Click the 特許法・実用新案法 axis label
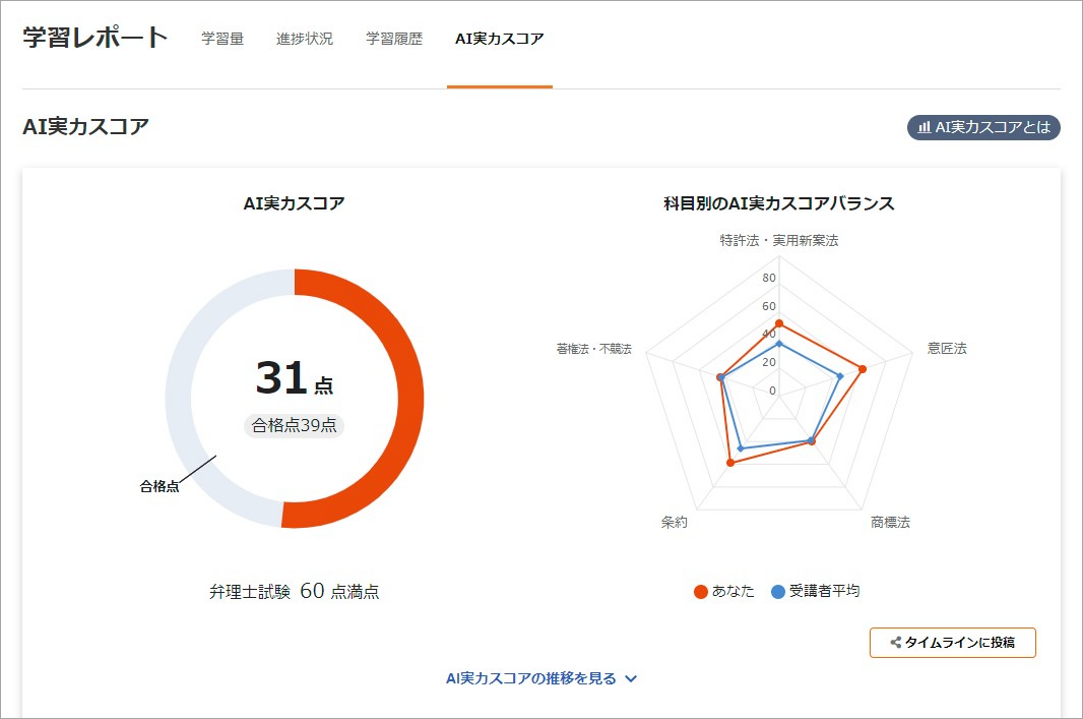This screenshot has width=1083, height=719. 779,240
